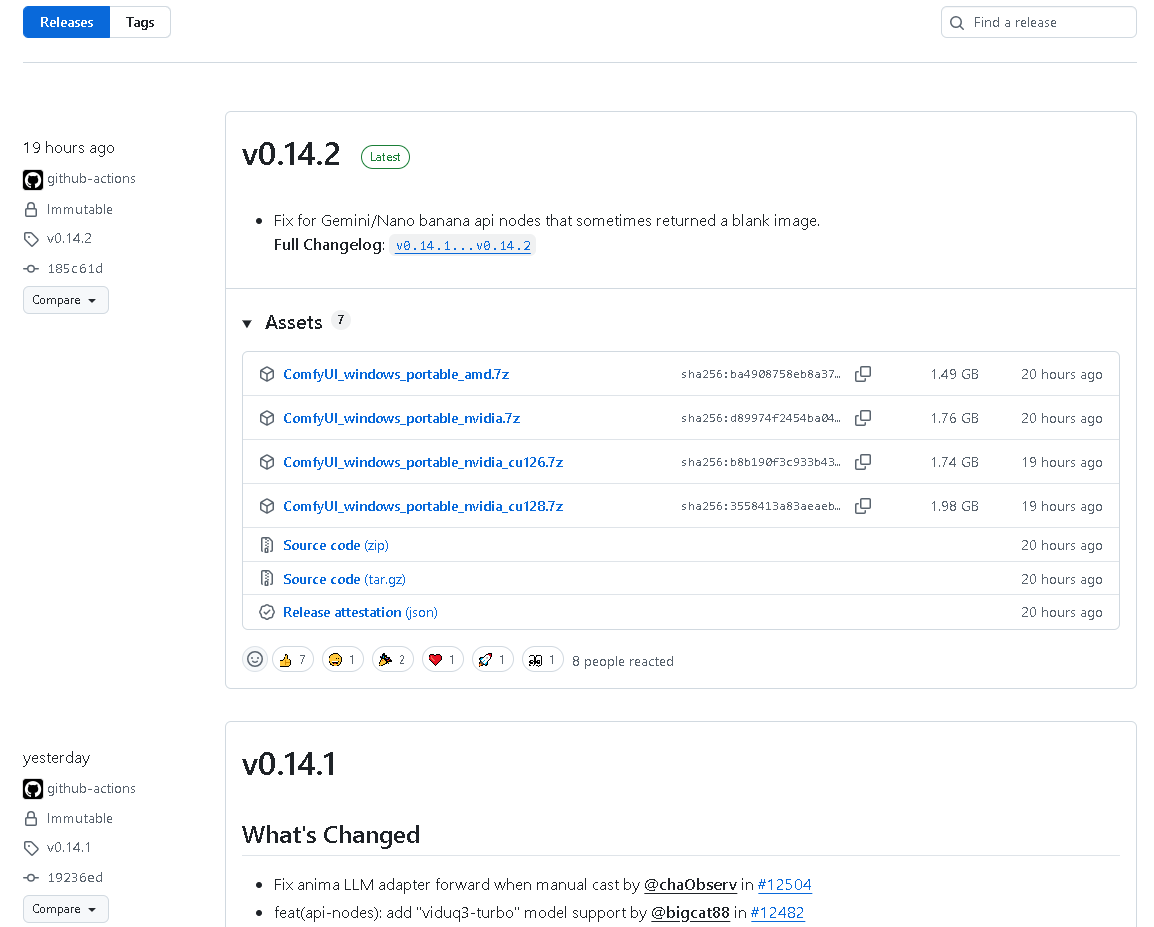Image resolution: width=1154 pixels, height=927 pixels.
Task: Switch to the Releases tab
Action: click(66, 22)
